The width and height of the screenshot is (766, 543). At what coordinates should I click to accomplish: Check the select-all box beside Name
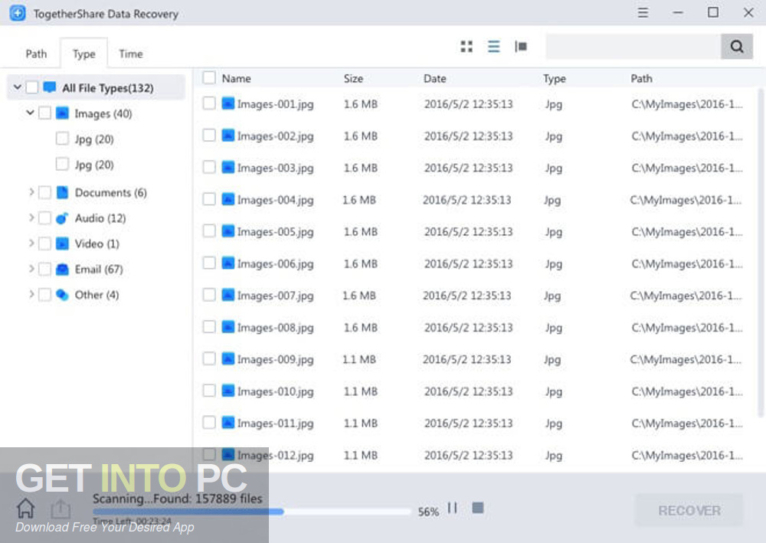pos(209,78)
